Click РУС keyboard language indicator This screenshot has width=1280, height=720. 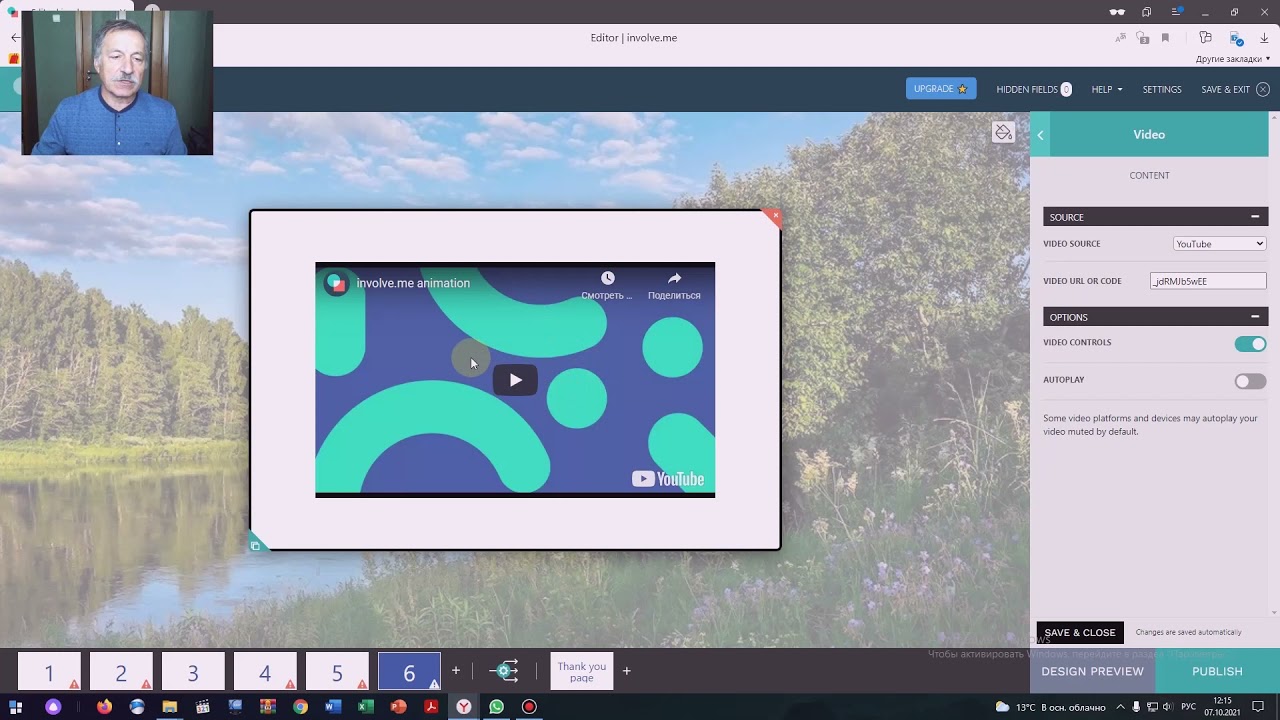[1188, 707]
